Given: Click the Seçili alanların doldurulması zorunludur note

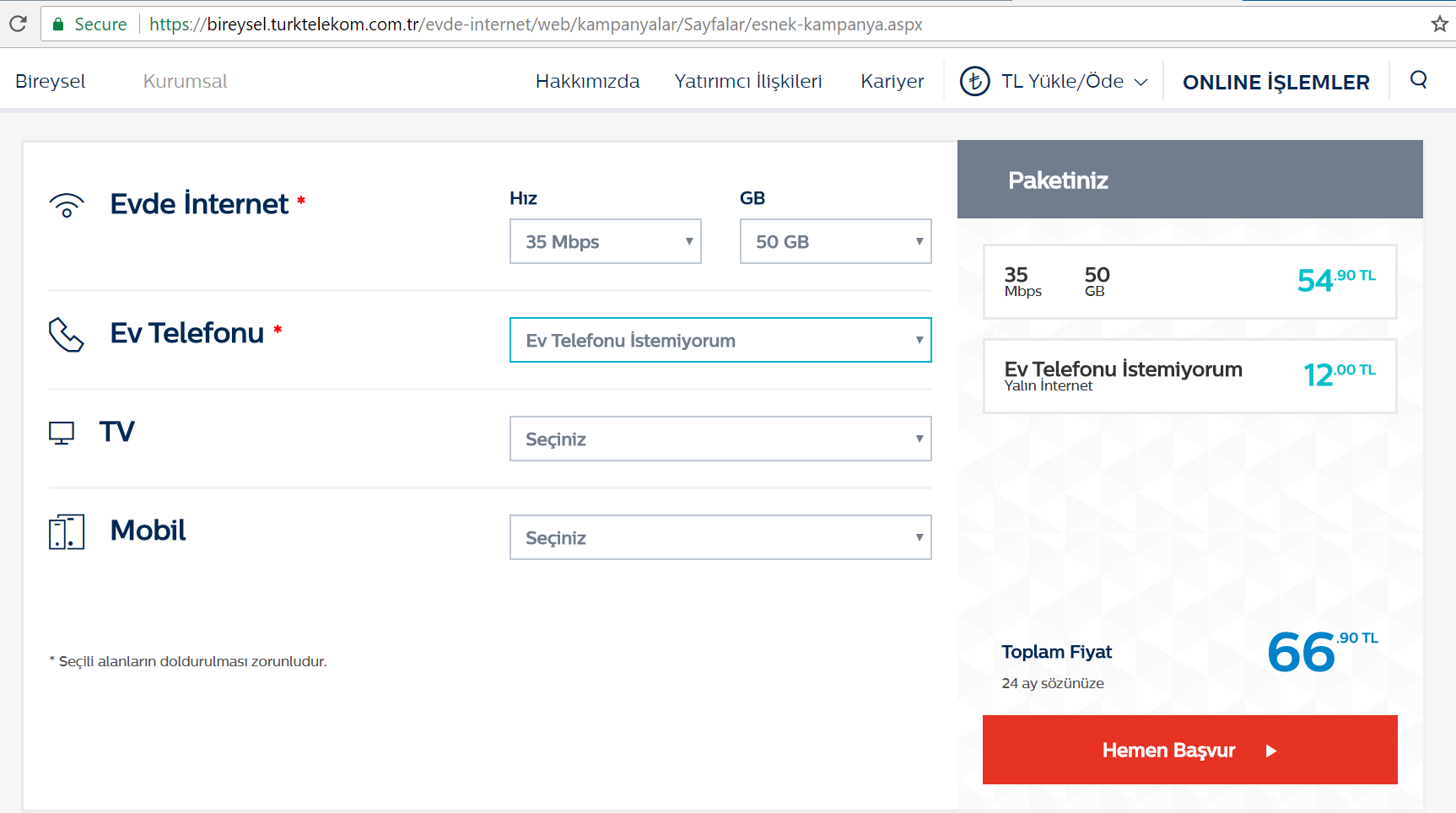Looking at the screenshot, I should (x=188, y=661).
